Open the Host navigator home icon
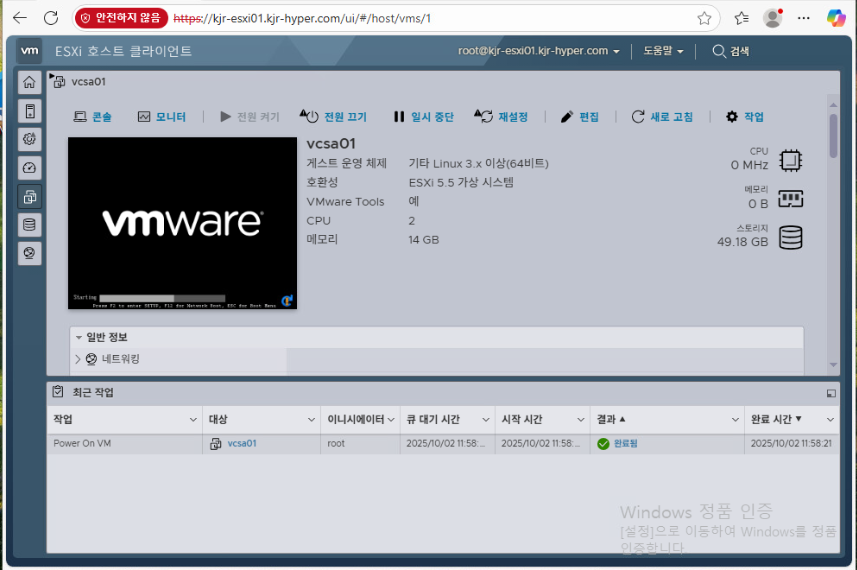 point(30,83)
